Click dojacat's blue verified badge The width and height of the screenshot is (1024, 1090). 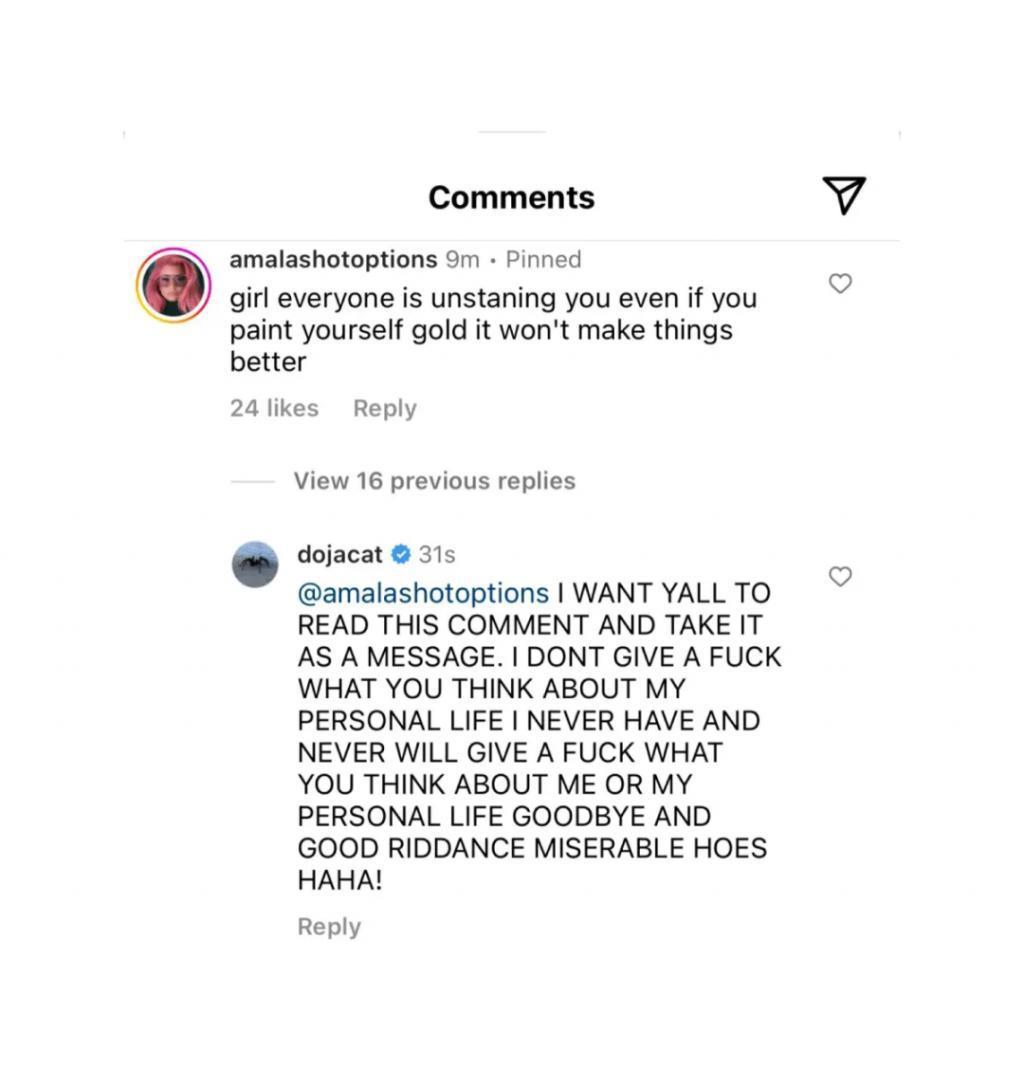pos(401,553)
